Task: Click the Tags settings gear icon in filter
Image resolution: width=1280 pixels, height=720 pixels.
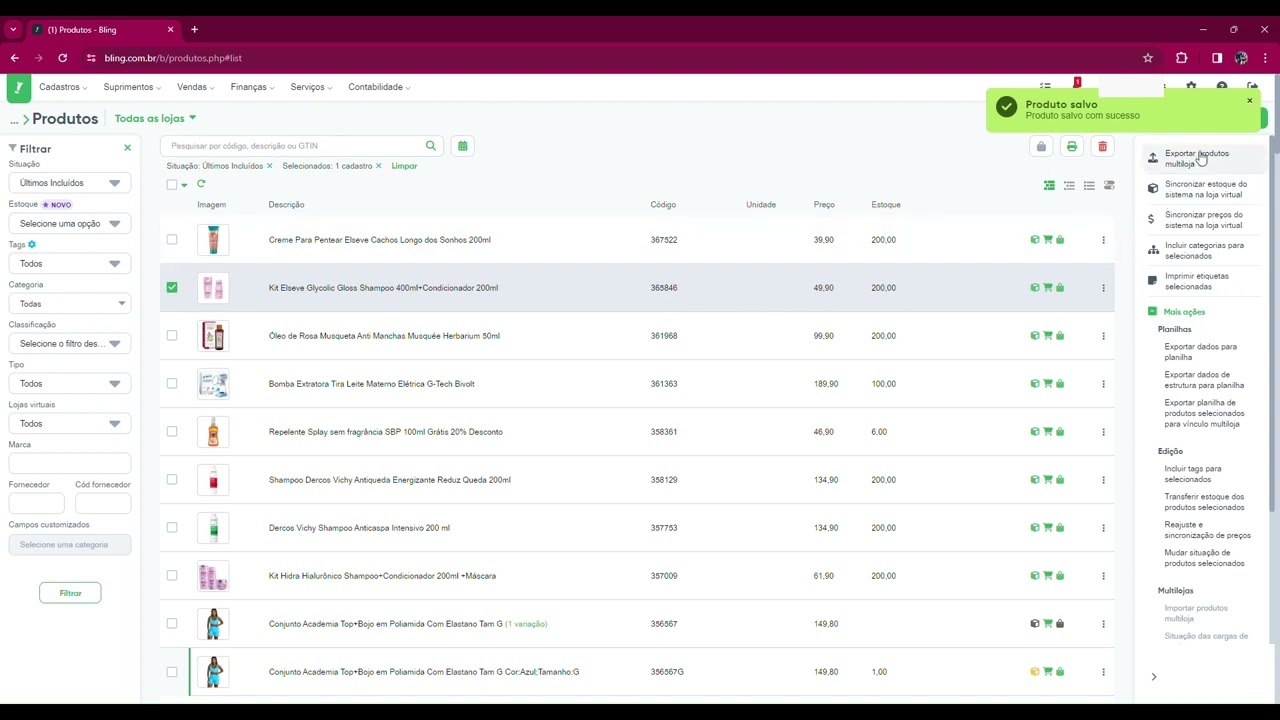Action: pos(32,244)
